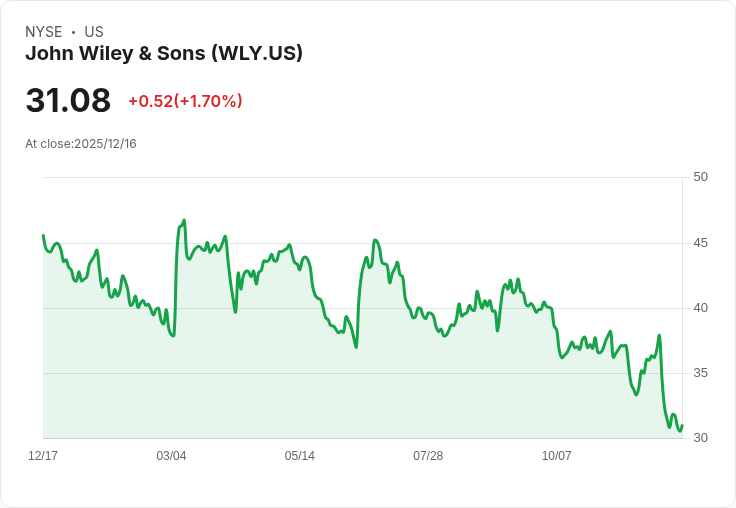Click the rightmost end of the price line

click(682, 426)
